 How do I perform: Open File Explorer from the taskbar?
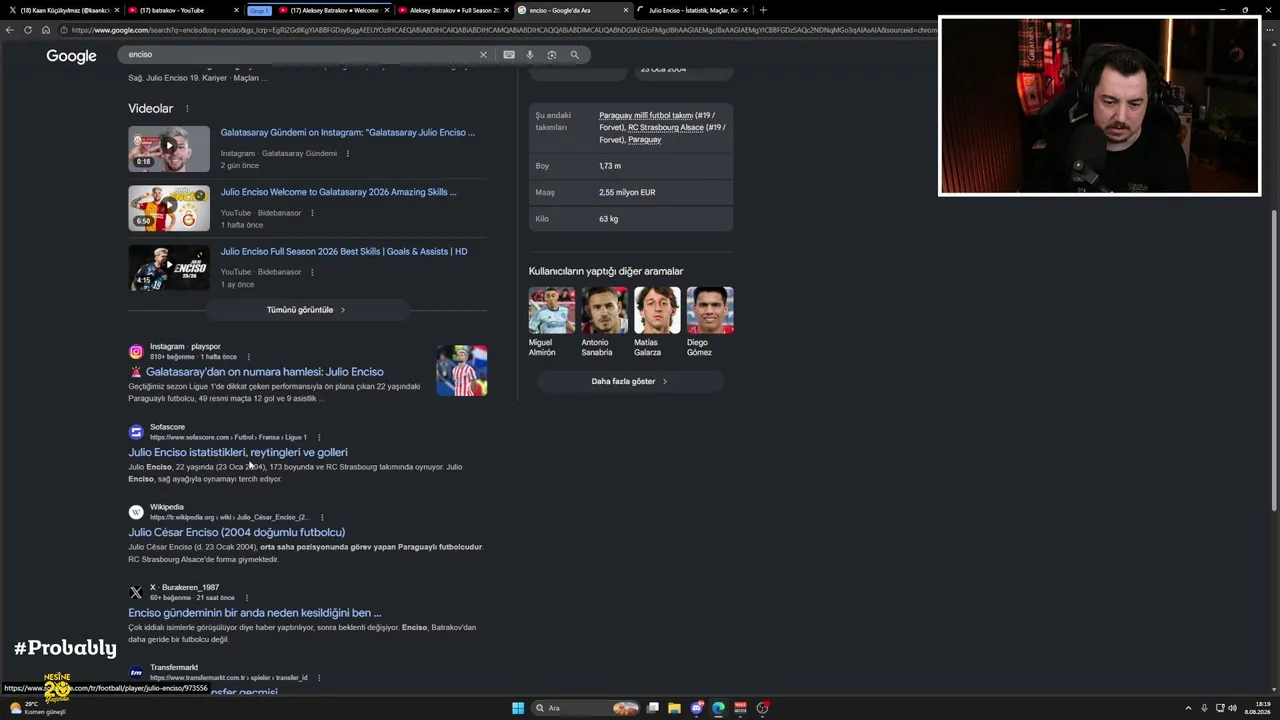(x=675, y=708)
